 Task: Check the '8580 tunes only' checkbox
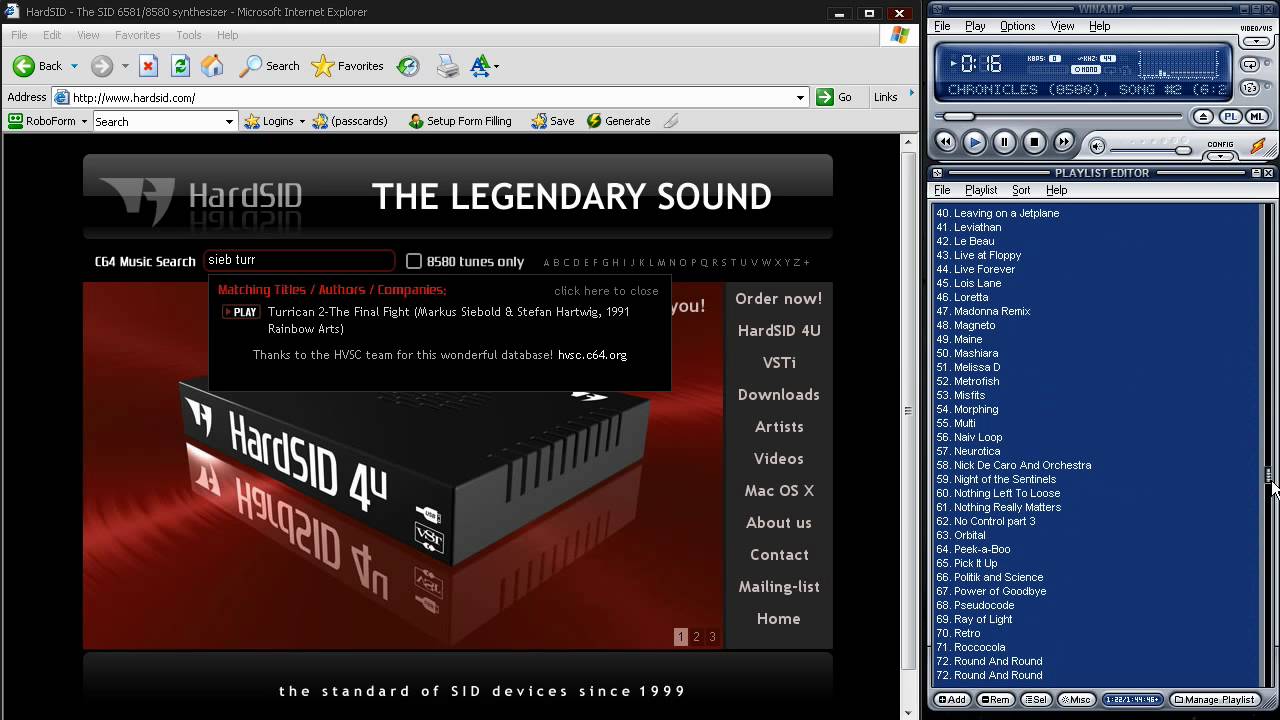(x=414, y=261)
